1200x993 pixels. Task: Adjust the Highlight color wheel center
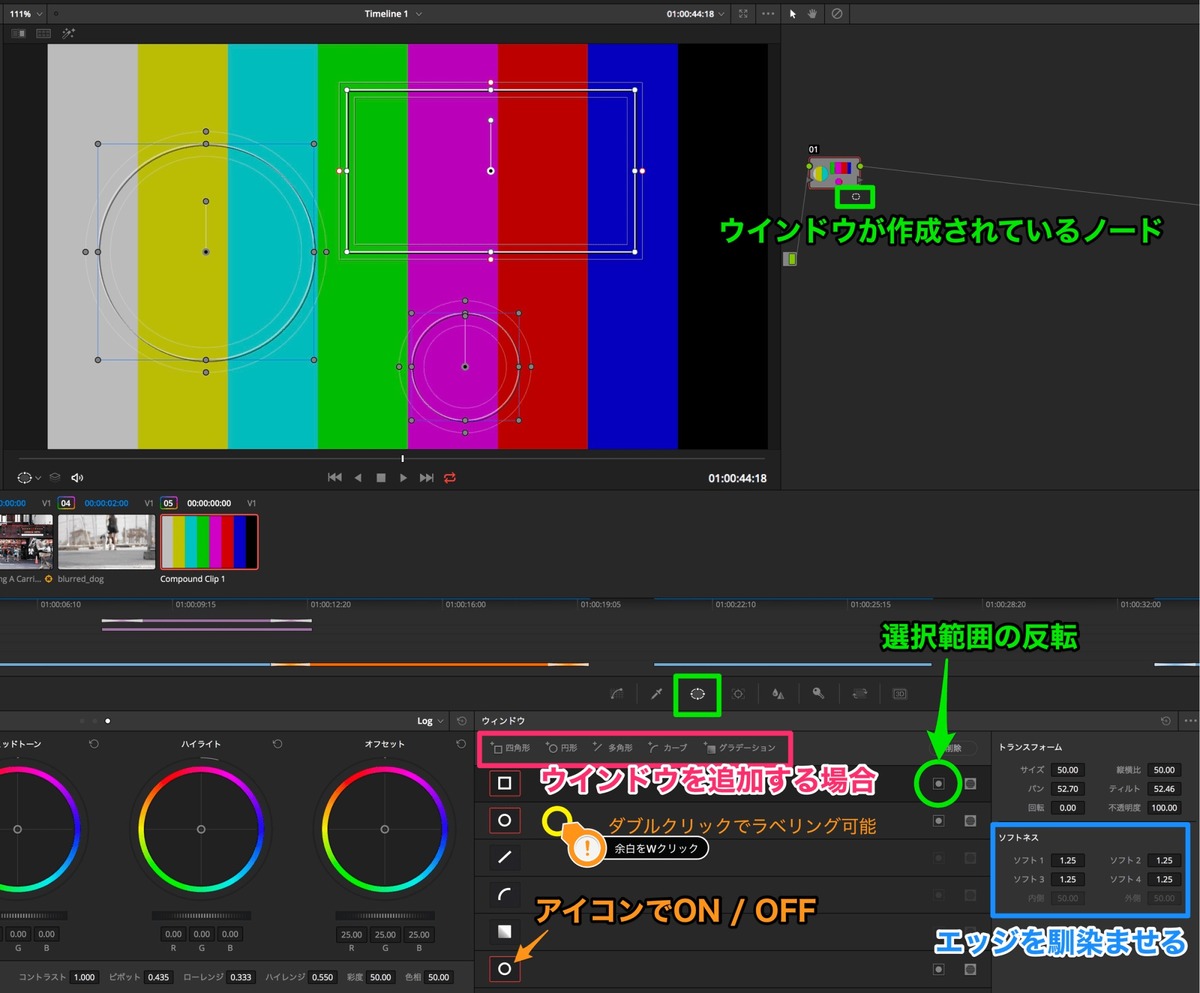point(201,829)
